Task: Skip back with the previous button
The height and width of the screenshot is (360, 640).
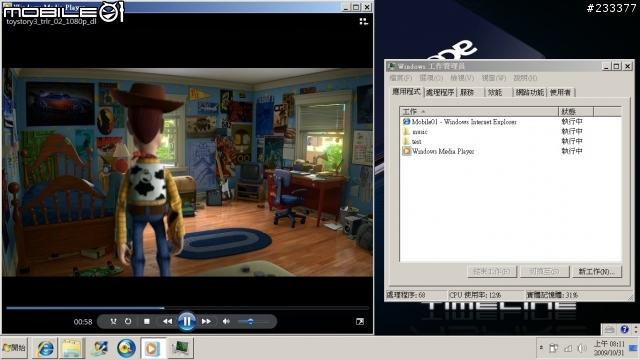Action: coord(167,321)
